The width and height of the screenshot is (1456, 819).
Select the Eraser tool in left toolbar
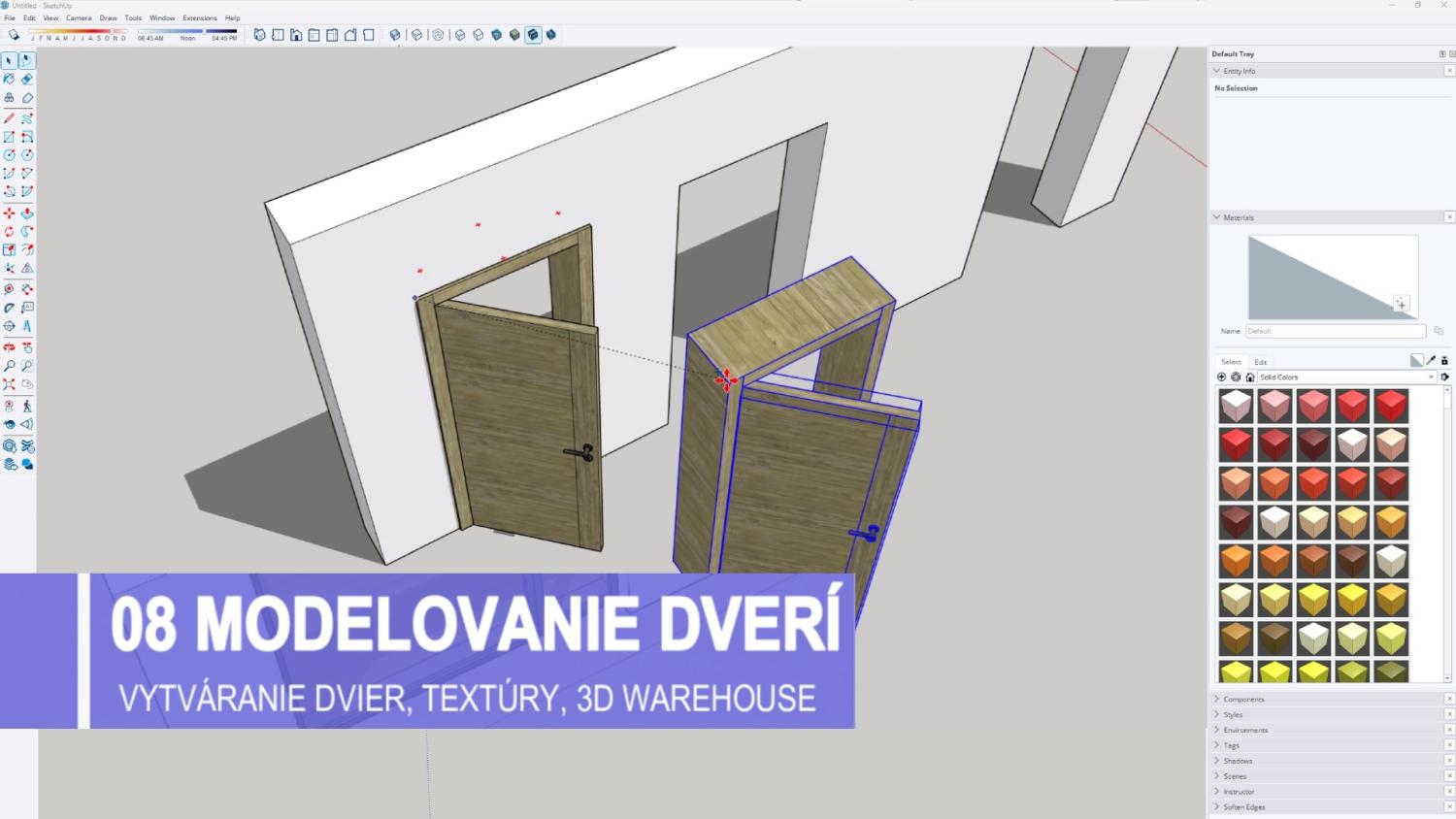coord(27,80)
